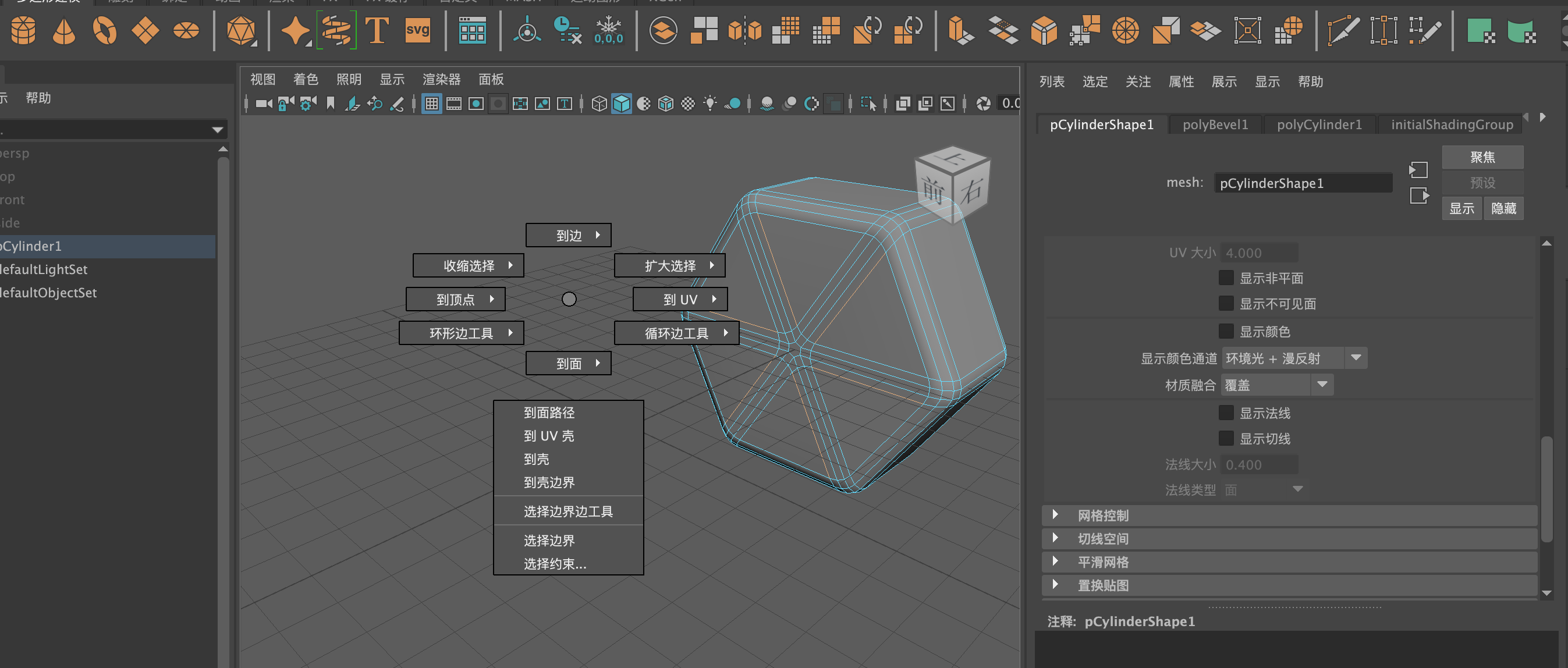Click the SVG tool shelf icon

coord(417,30)
